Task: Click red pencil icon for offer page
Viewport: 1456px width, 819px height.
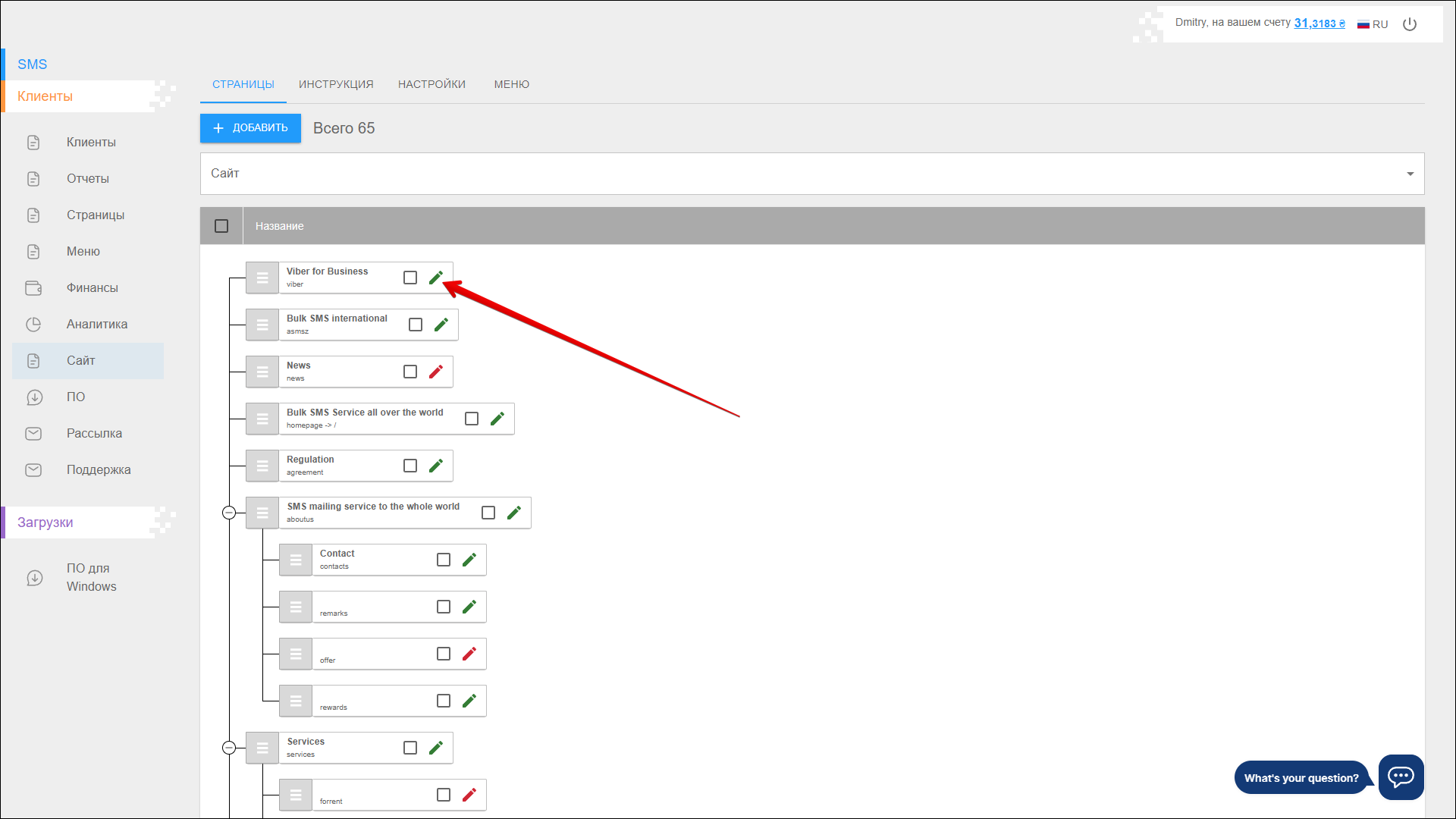Action: click(469, 654)
